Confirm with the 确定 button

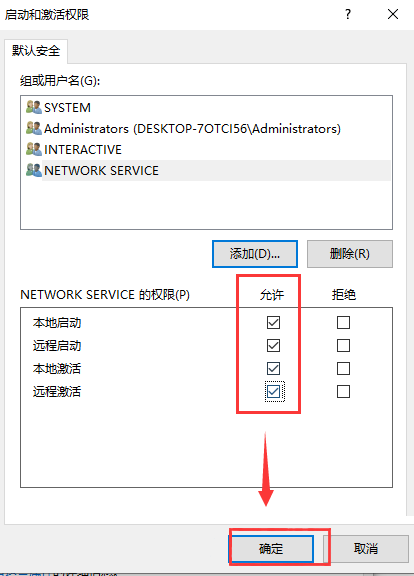click(271, 549)
